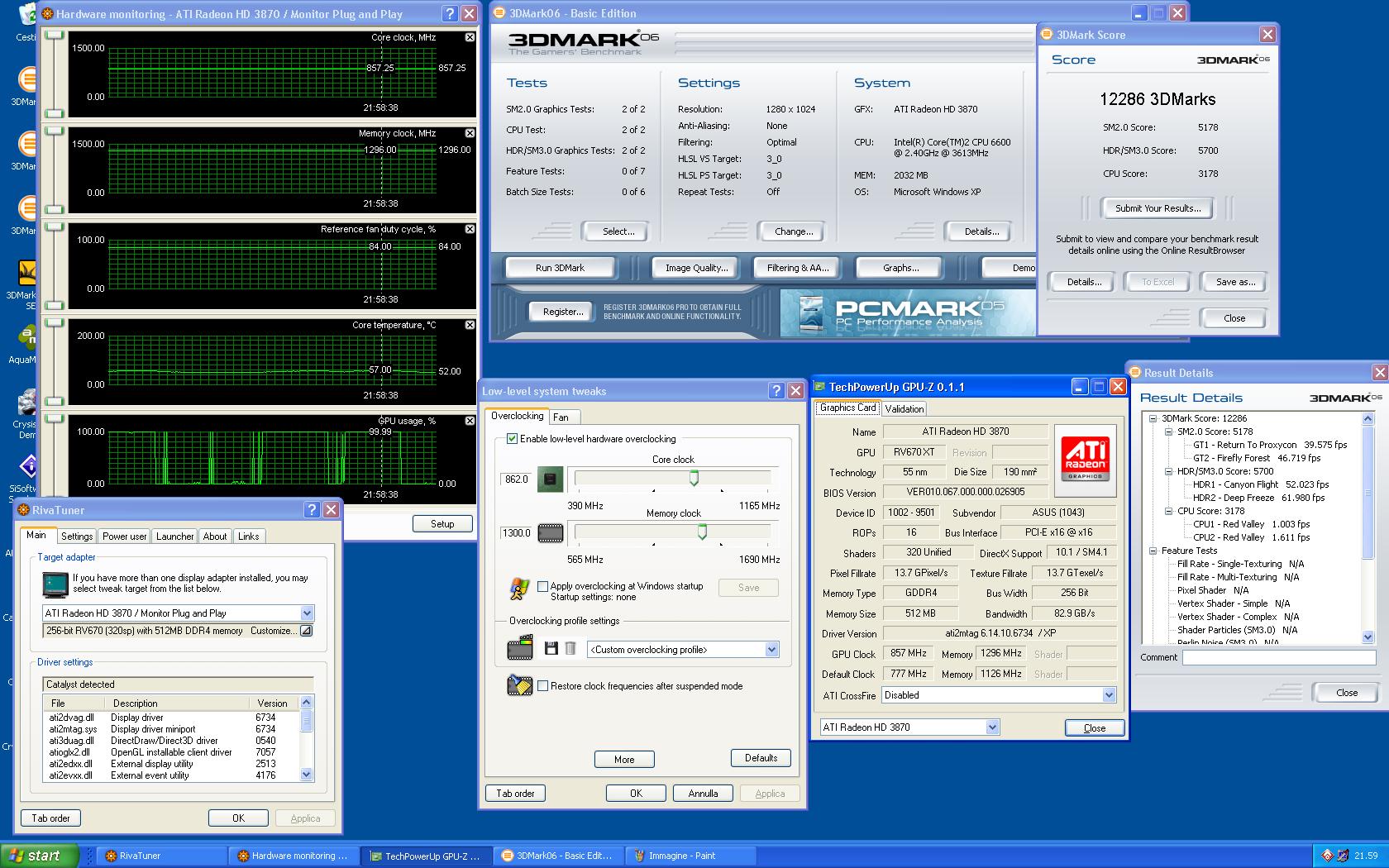Close the Core temperature graph panel
The width and height of the screenshot is (1389, 868).
click(x=470, y=325)
